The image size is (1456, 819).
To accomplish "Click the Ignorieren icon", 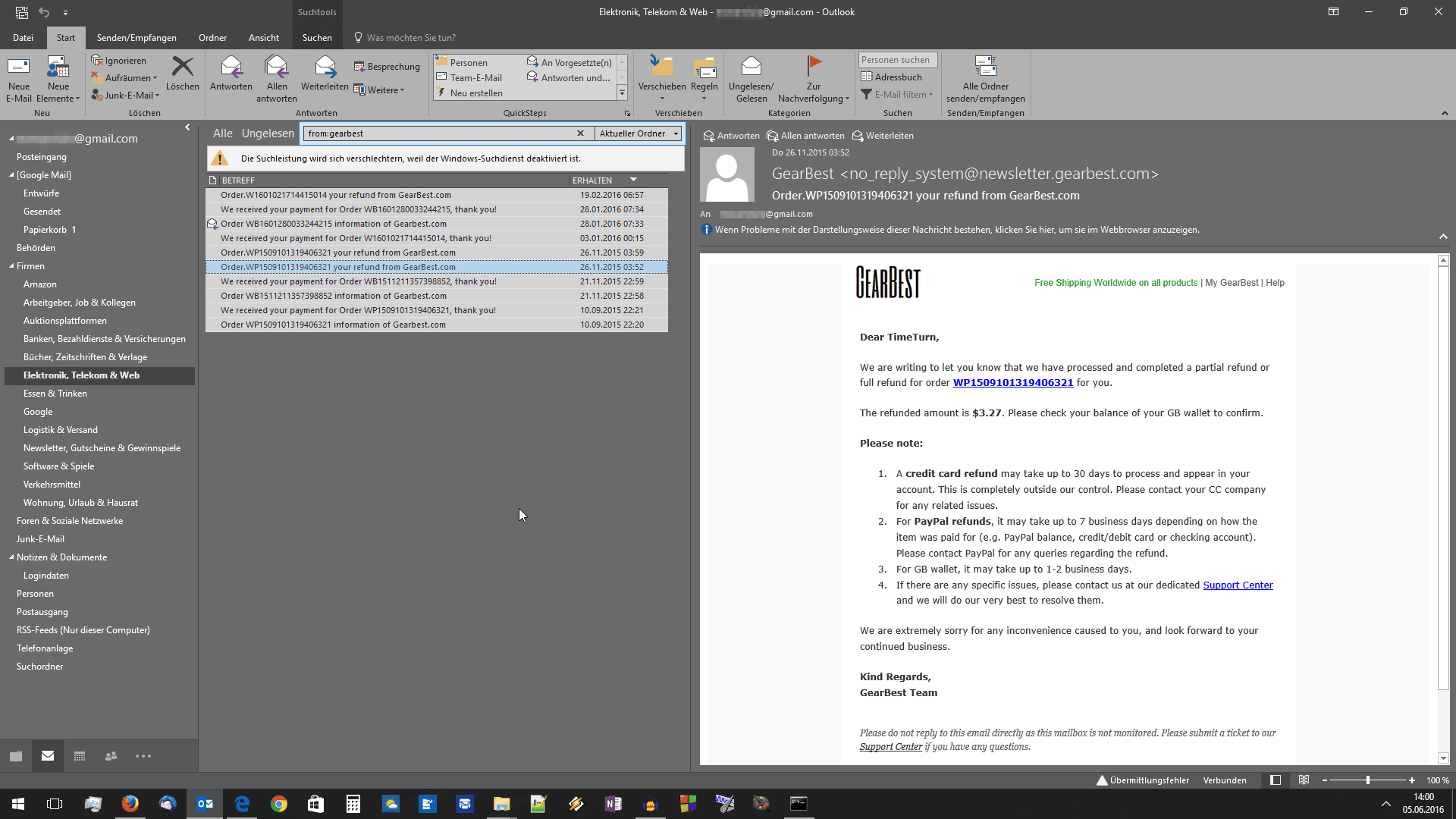I will pyautogui.click(x=97, y=60).
